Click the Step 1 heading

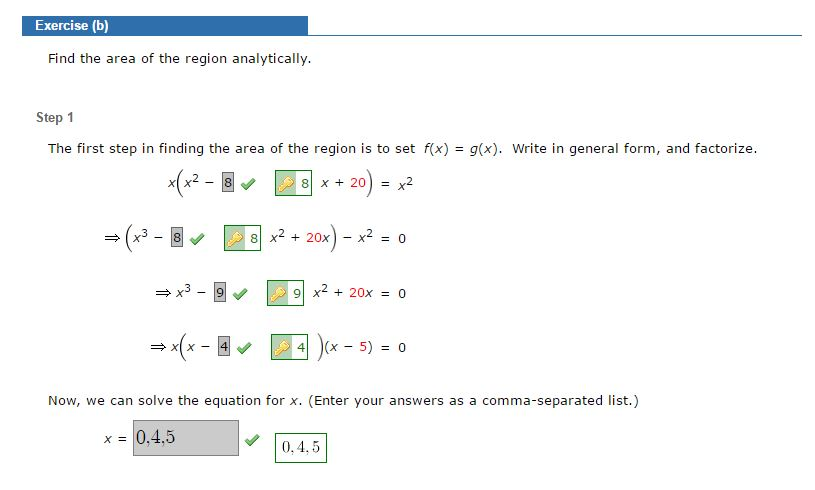pos(55,117)
